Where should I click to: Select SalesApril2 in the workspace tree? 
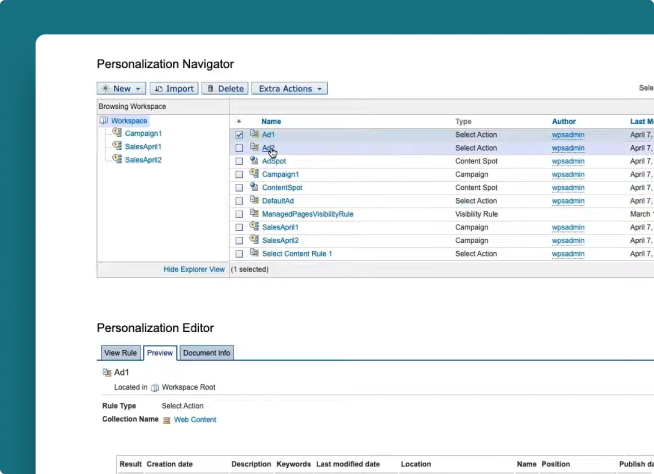tap(143, 159)
